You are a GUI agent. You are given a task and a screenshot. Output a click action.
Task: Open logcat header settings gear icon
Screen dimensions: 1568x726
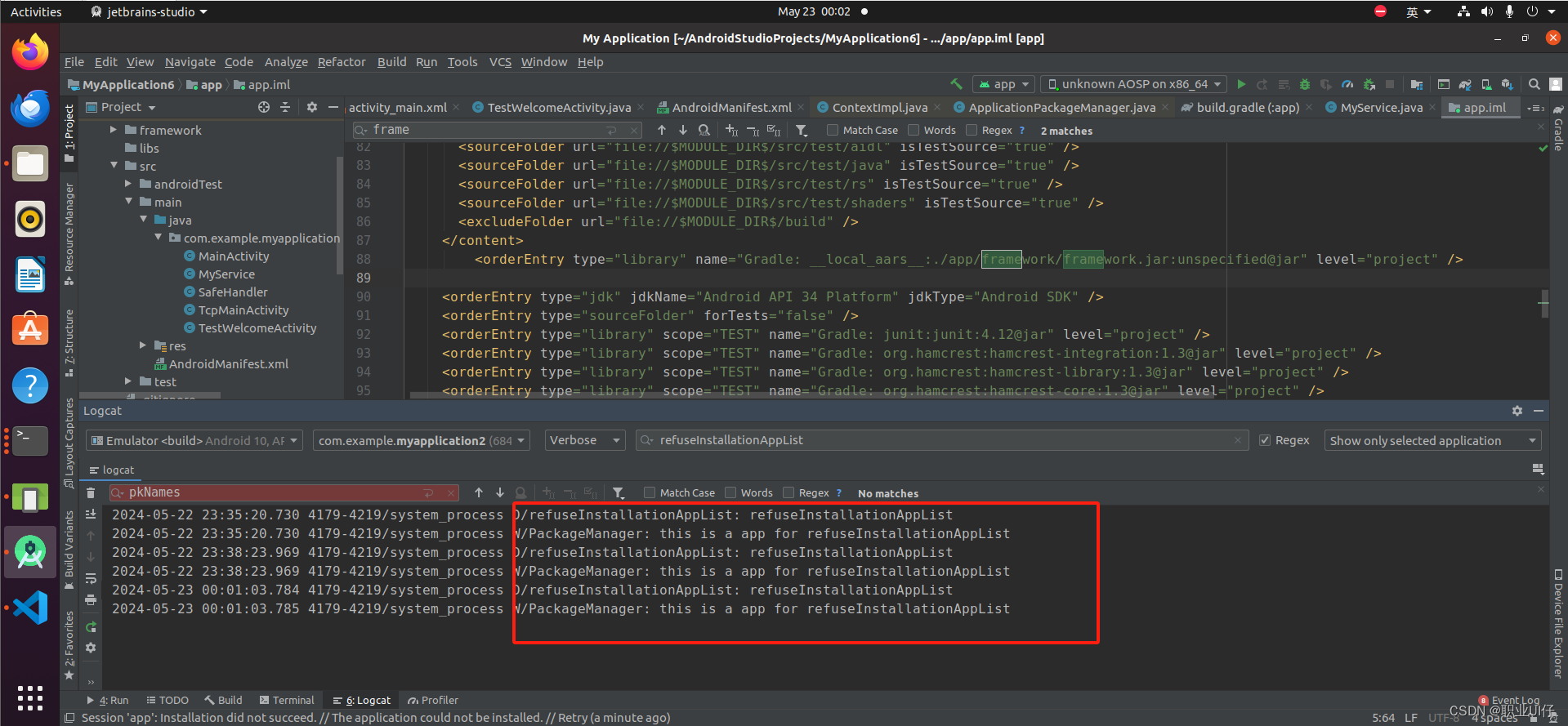point(1517,411)
